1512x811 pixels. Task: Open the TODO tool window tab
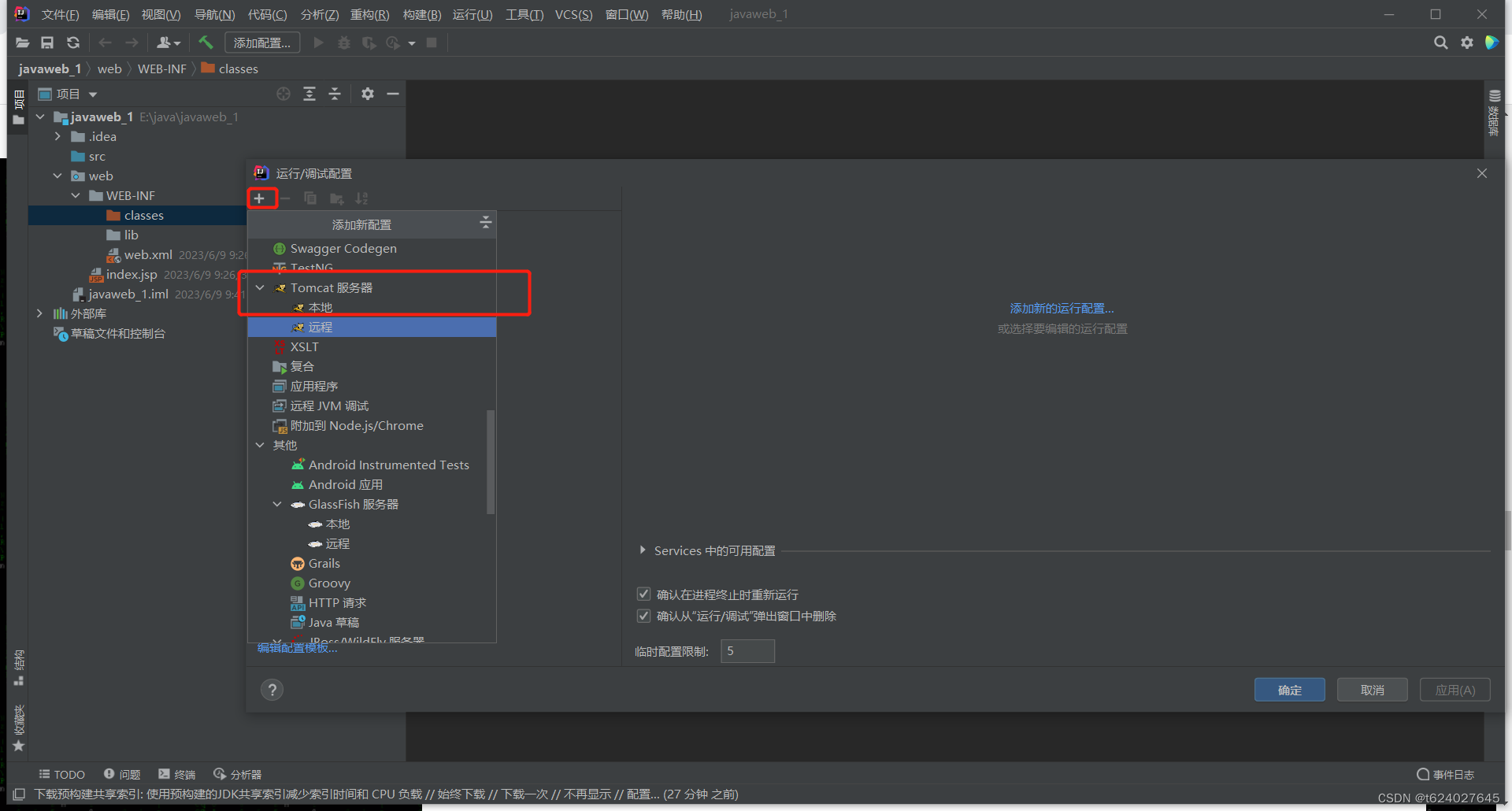tap(61, 775)
